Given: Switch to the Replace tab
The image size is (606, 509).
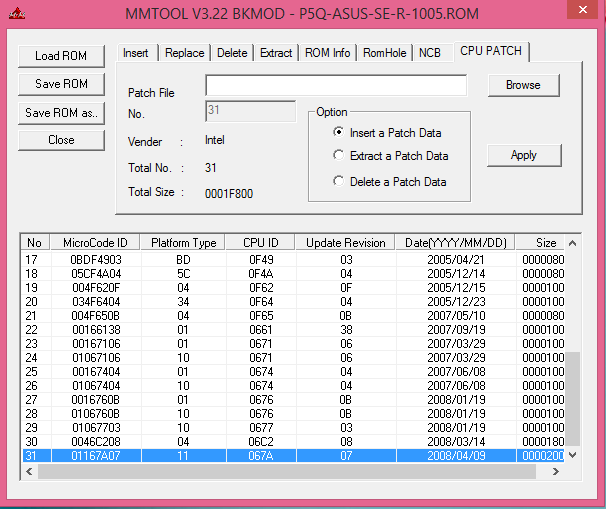Looking at the screenshot, I should pos(185,53).
